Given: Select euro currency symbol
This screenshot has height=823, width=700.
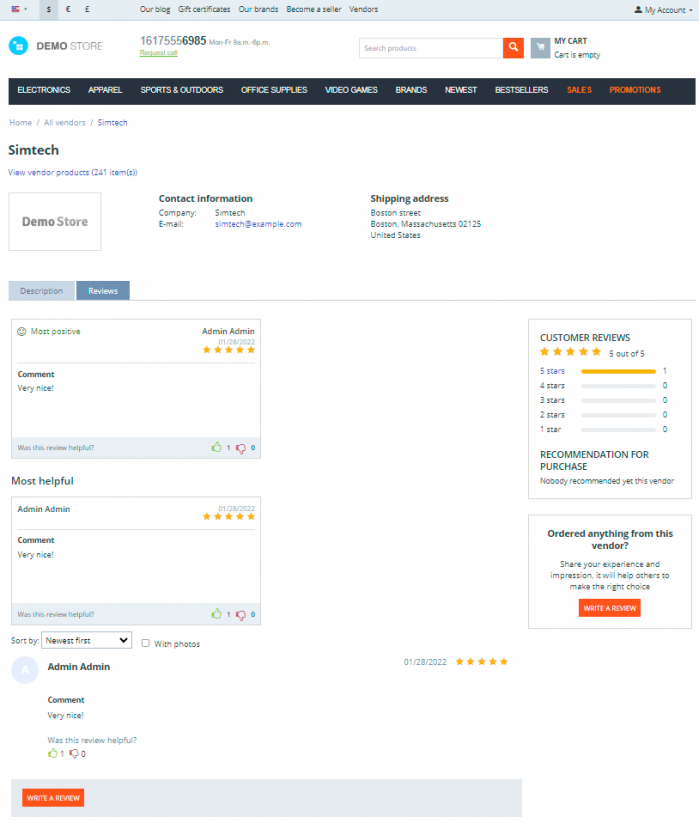Looking at the screenshot, I should click(x=68, y=9).
